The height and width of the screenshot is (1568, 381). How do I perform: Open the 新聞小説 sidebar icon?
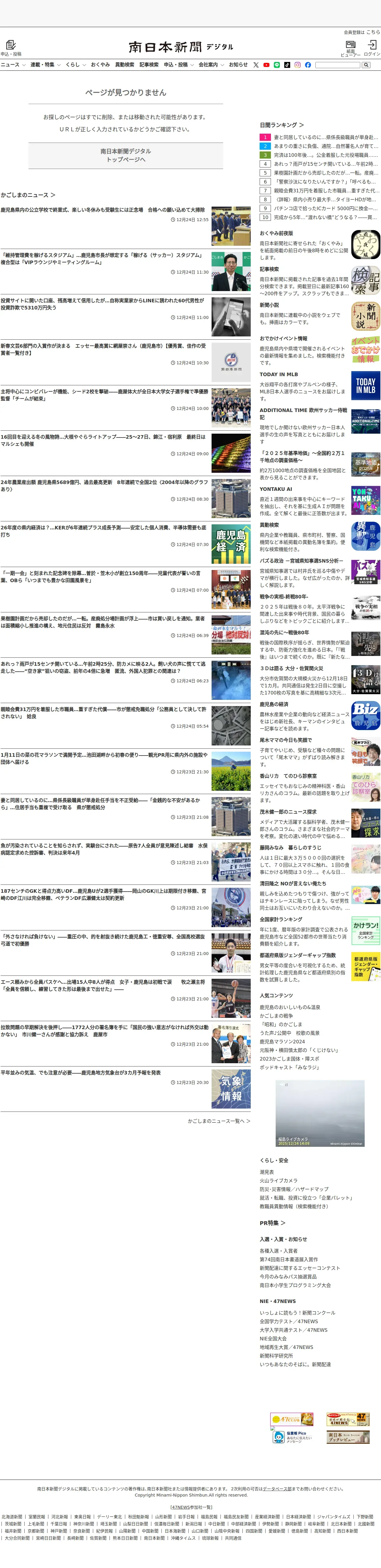coord(366,317)
